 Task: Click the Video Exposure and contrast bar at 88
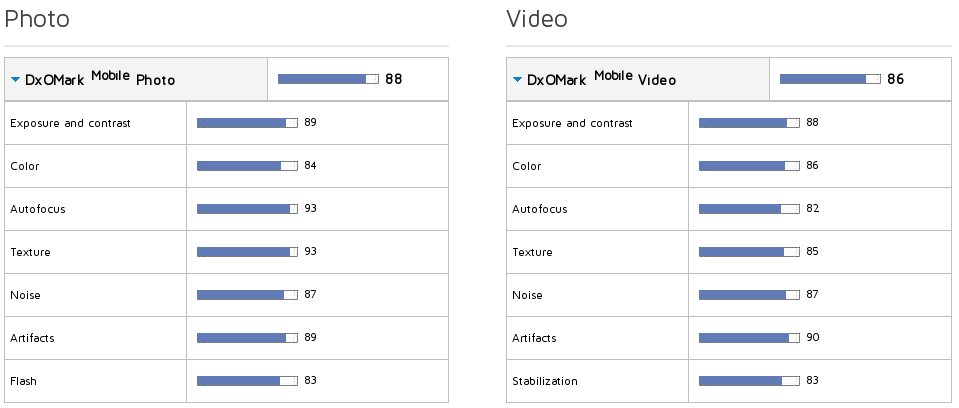(749, 123)
